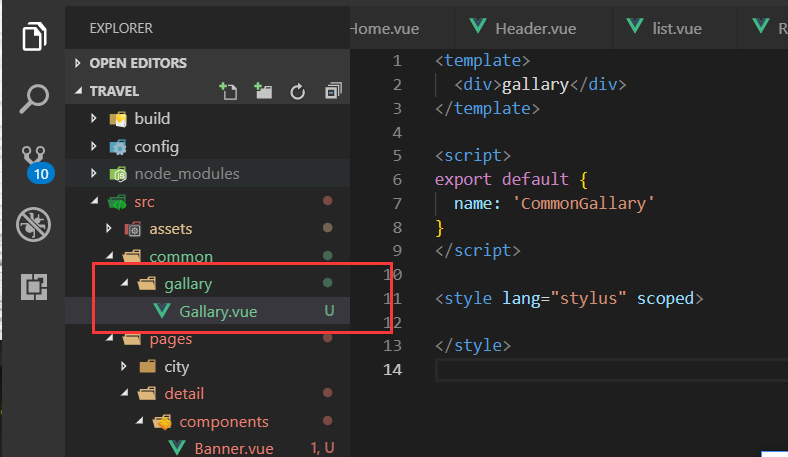Image resolution: width=788 pixels, height=457 pixels.
Task: Click the config folder gear icon
Action: [118, 147]
